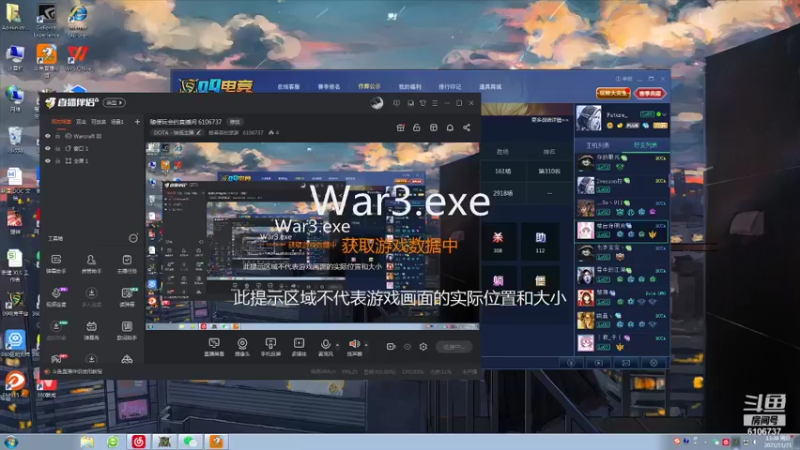Open the 弹幕秀 tool

[91, 330]
